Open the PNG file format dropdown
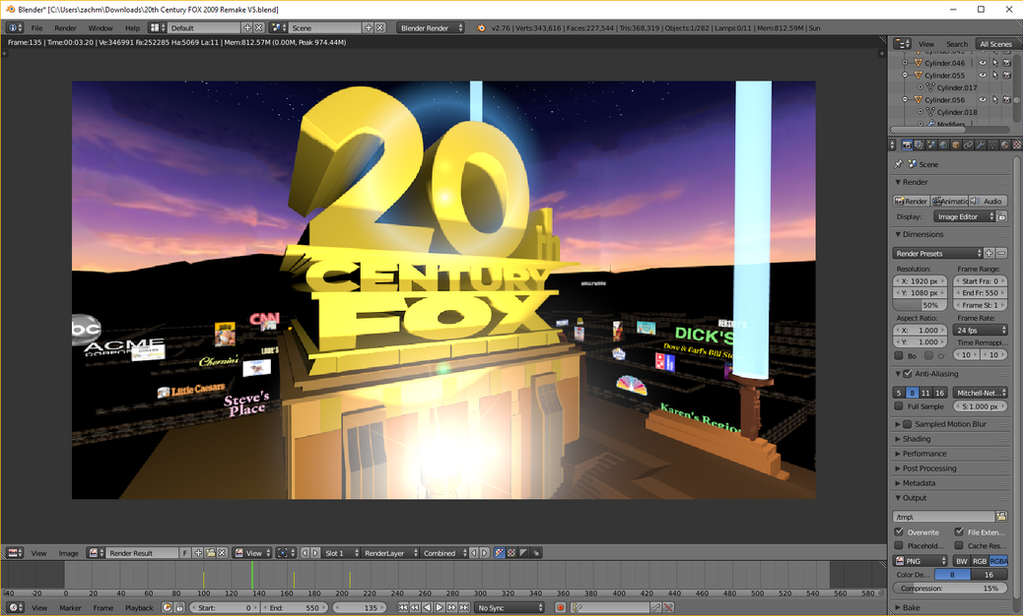This screenshot has height=616, width=1023. (x=920, y=561)
